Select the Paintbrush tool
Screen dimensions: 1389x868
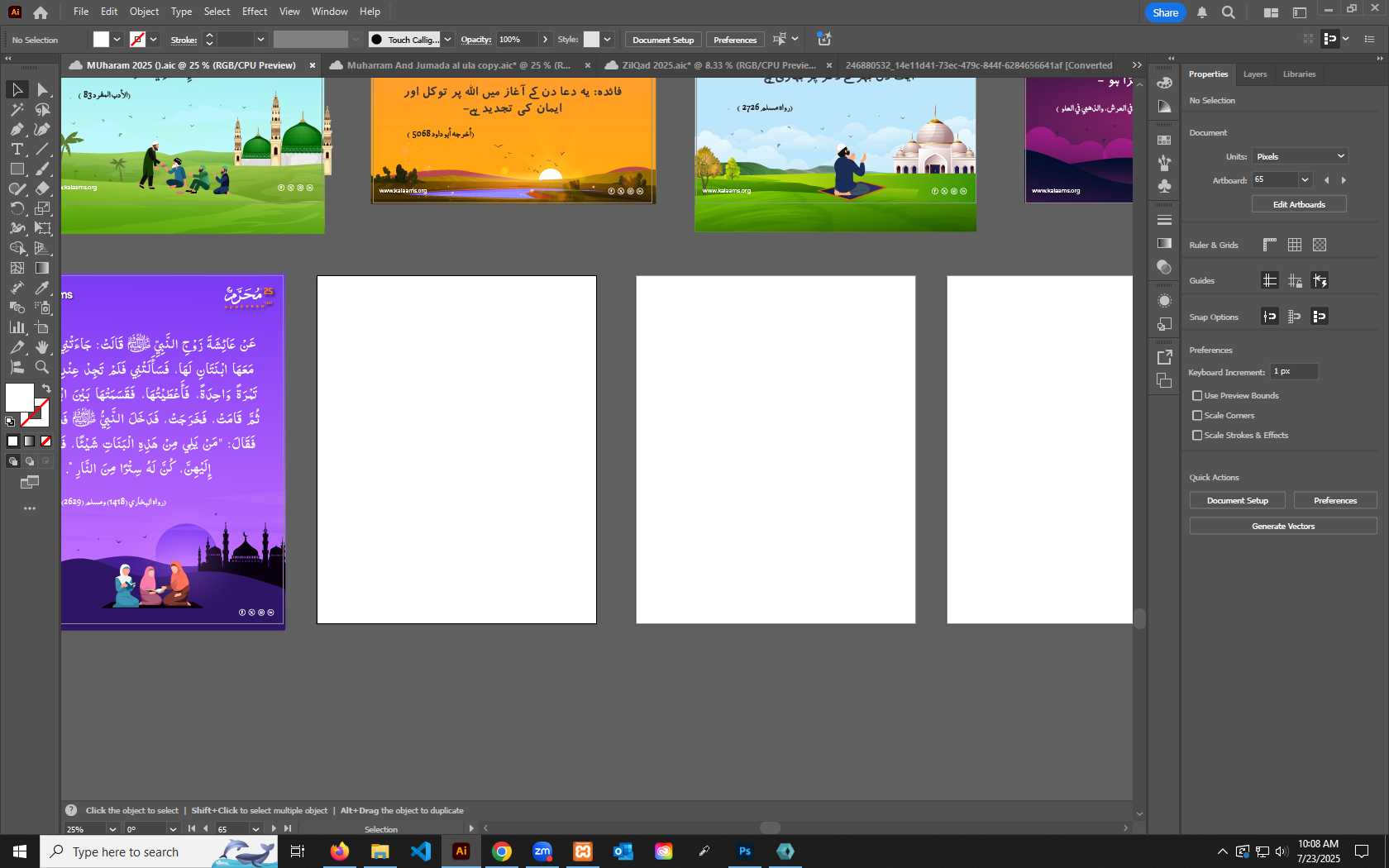click(43, 169)
